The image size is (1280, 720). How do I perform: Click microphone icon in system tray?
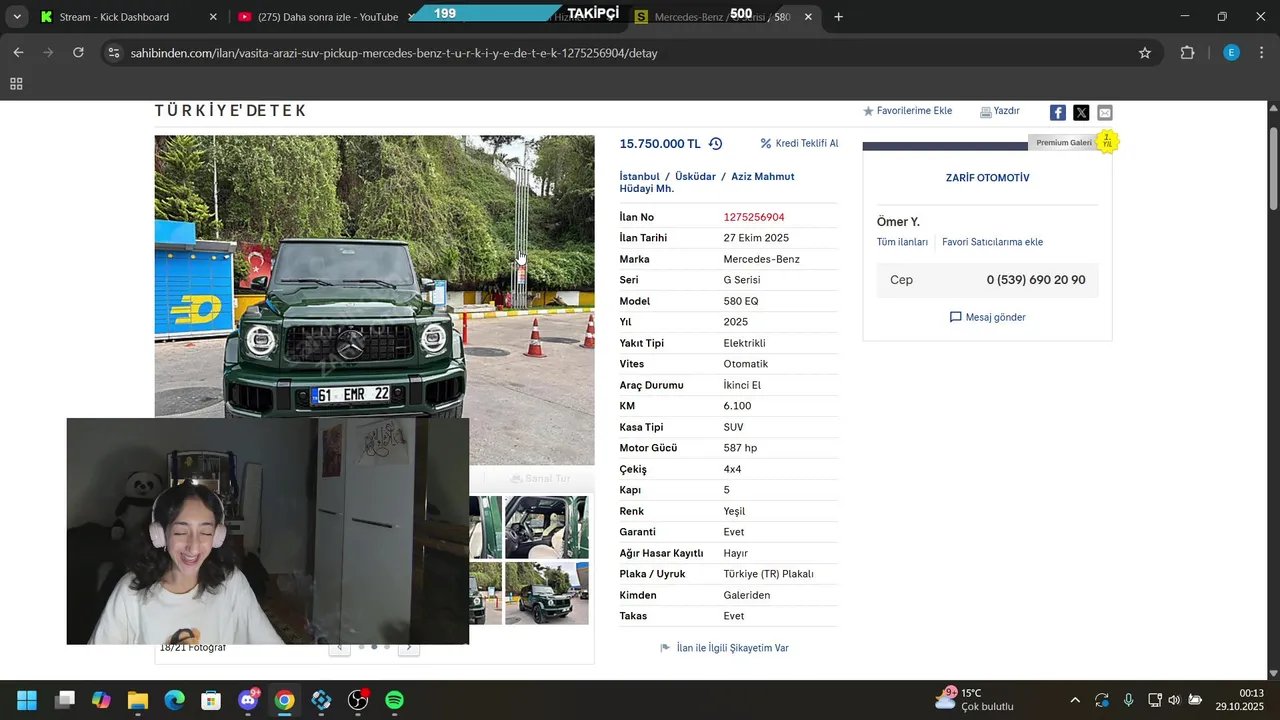tap(1128, 700)
